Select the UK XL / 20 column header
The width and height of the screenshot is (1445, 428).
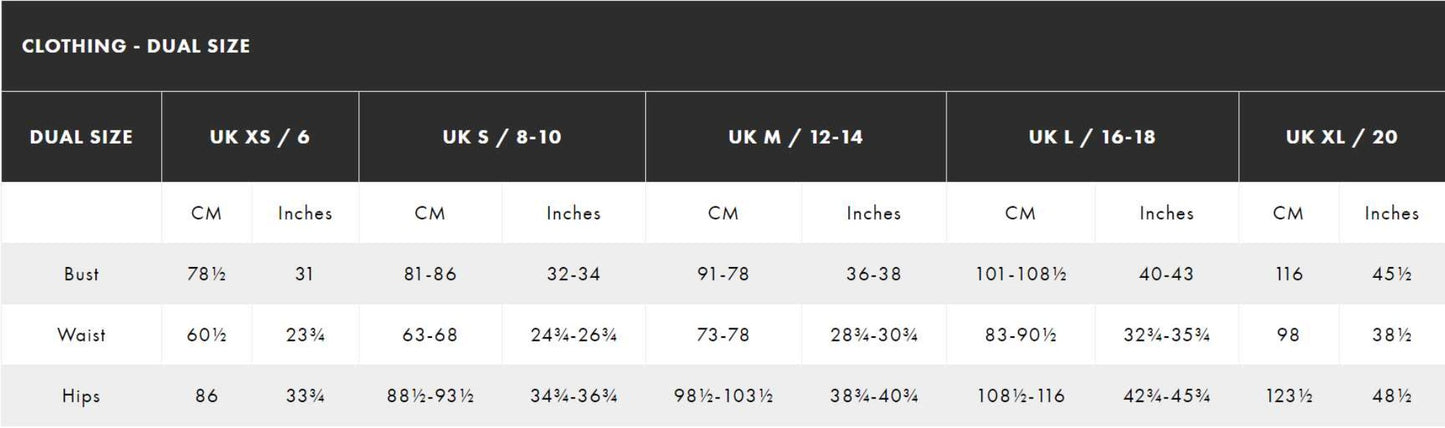tap(1341, 137)
